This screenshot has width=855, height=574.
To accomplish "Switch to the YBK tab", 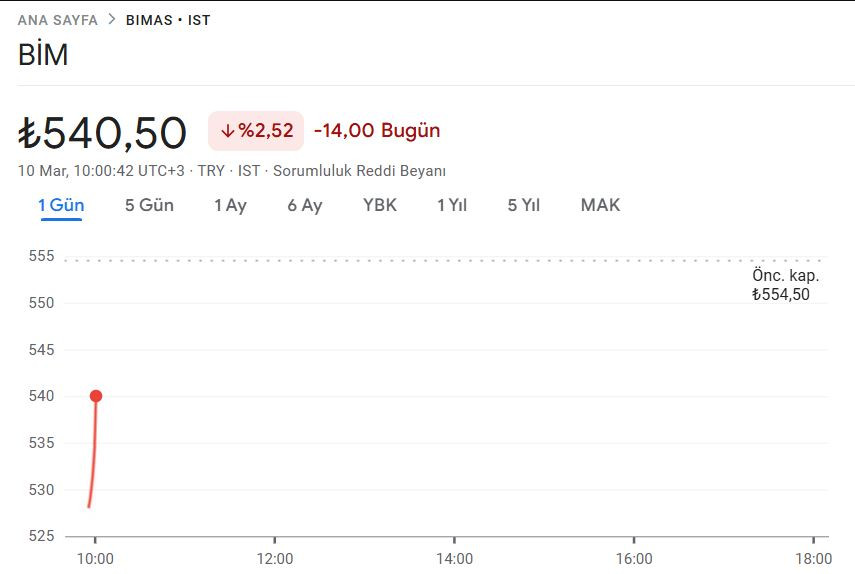I will [x=380, y=205].
